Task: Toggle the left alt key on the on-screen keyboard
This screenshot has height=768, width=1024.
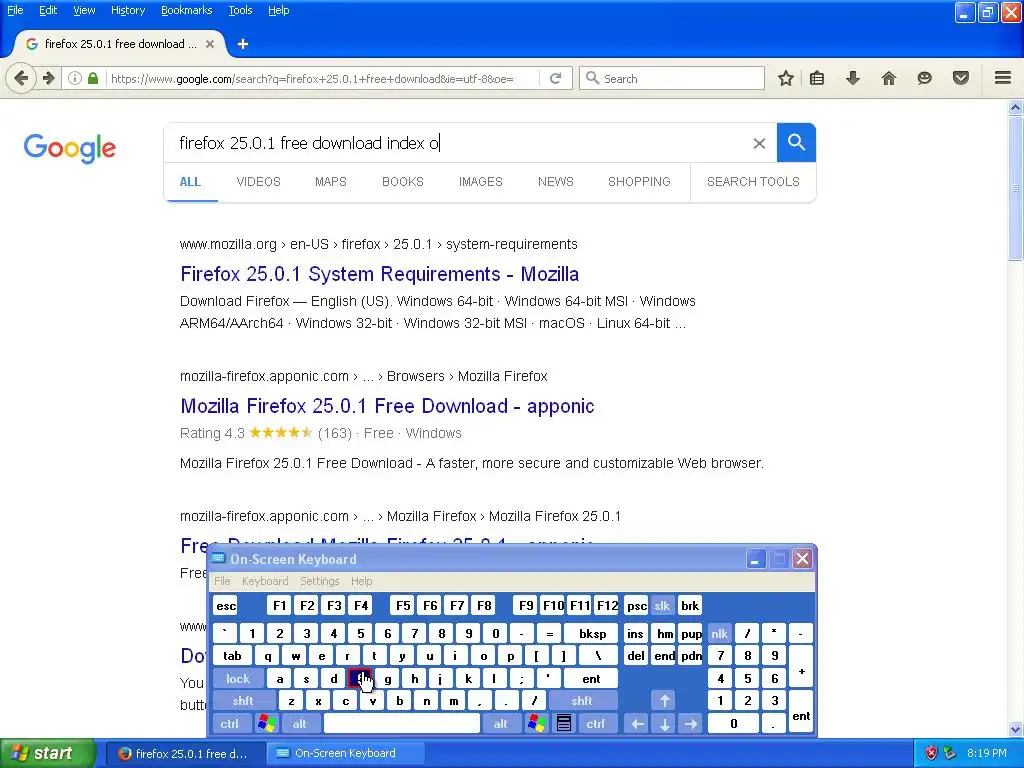Action: coord(300,724)
